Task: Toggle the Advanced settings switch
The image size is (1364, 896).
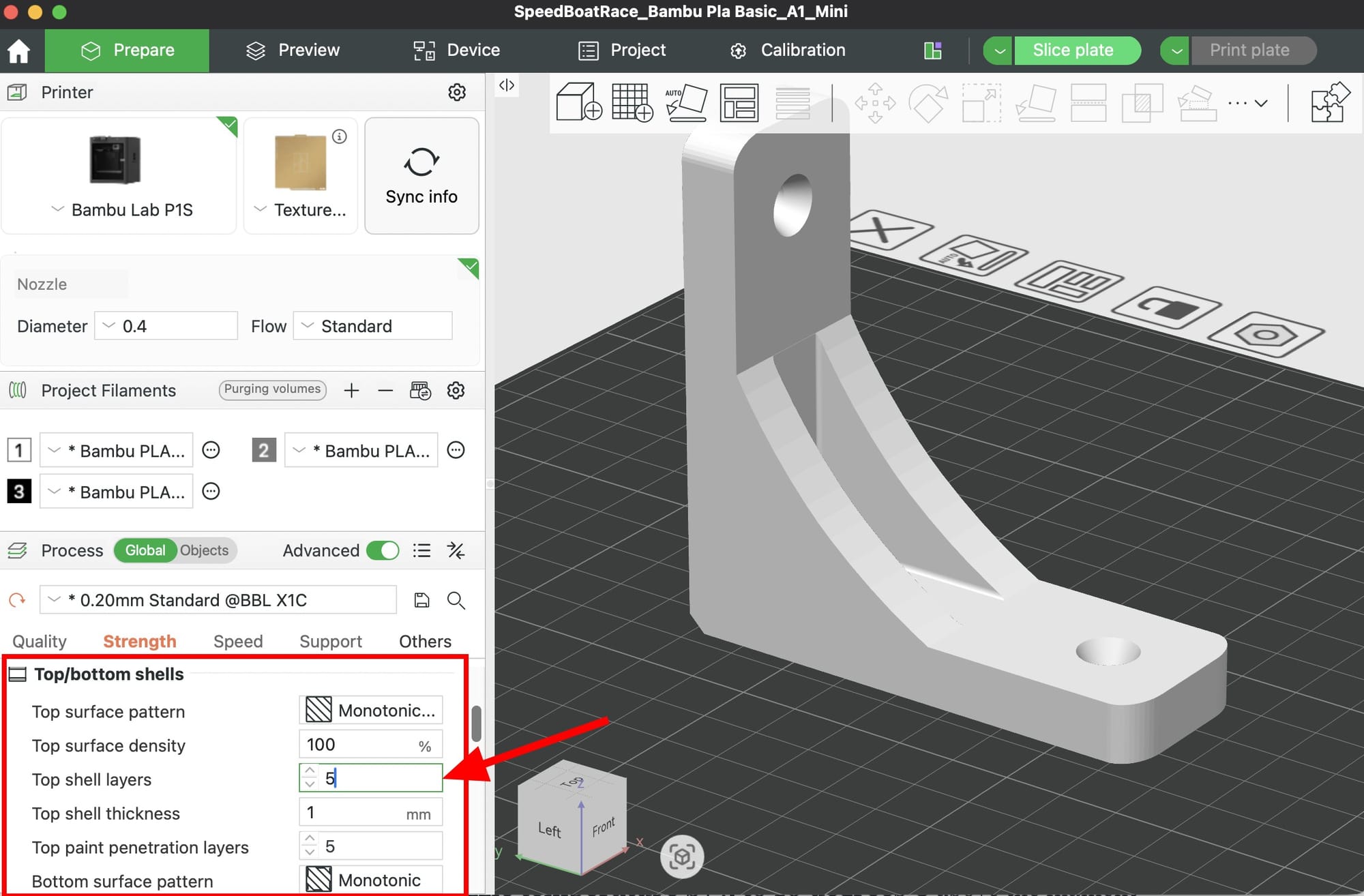Action: (383, 550)
